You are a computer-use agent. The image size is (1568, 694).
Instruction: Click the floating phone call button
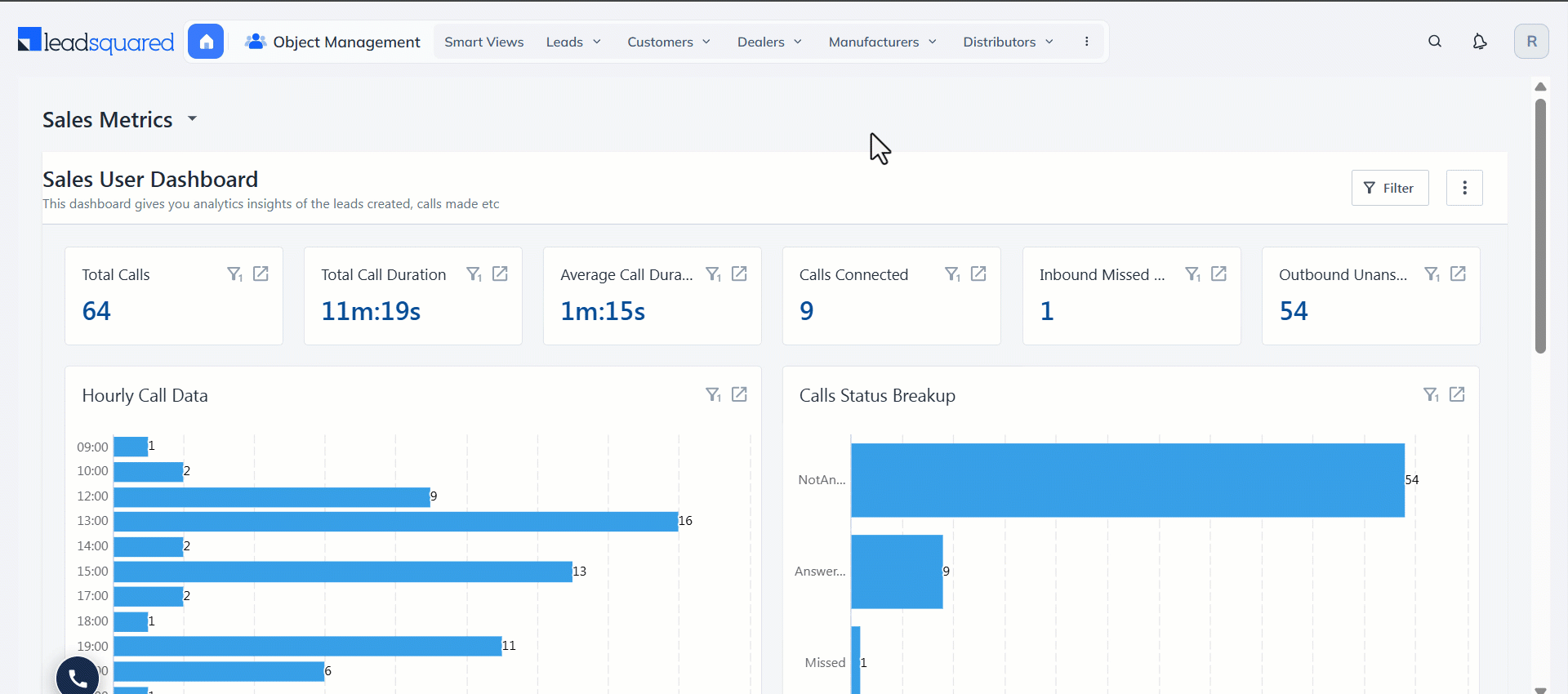[x=78, y=677]
